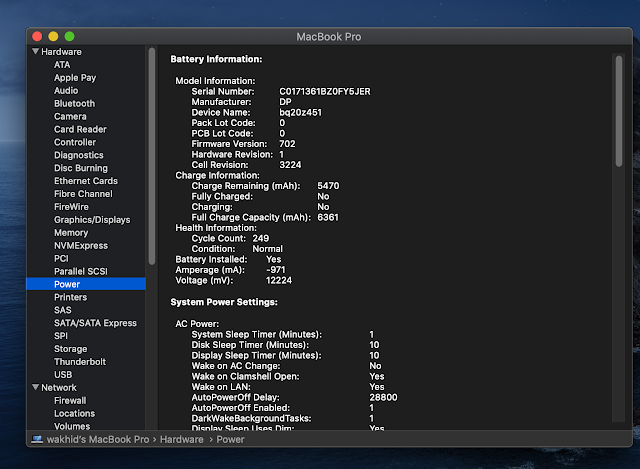Viewport: 640px width, 469px height.
Task: Select PCI in the sidebar
Action: pos(61,258)
